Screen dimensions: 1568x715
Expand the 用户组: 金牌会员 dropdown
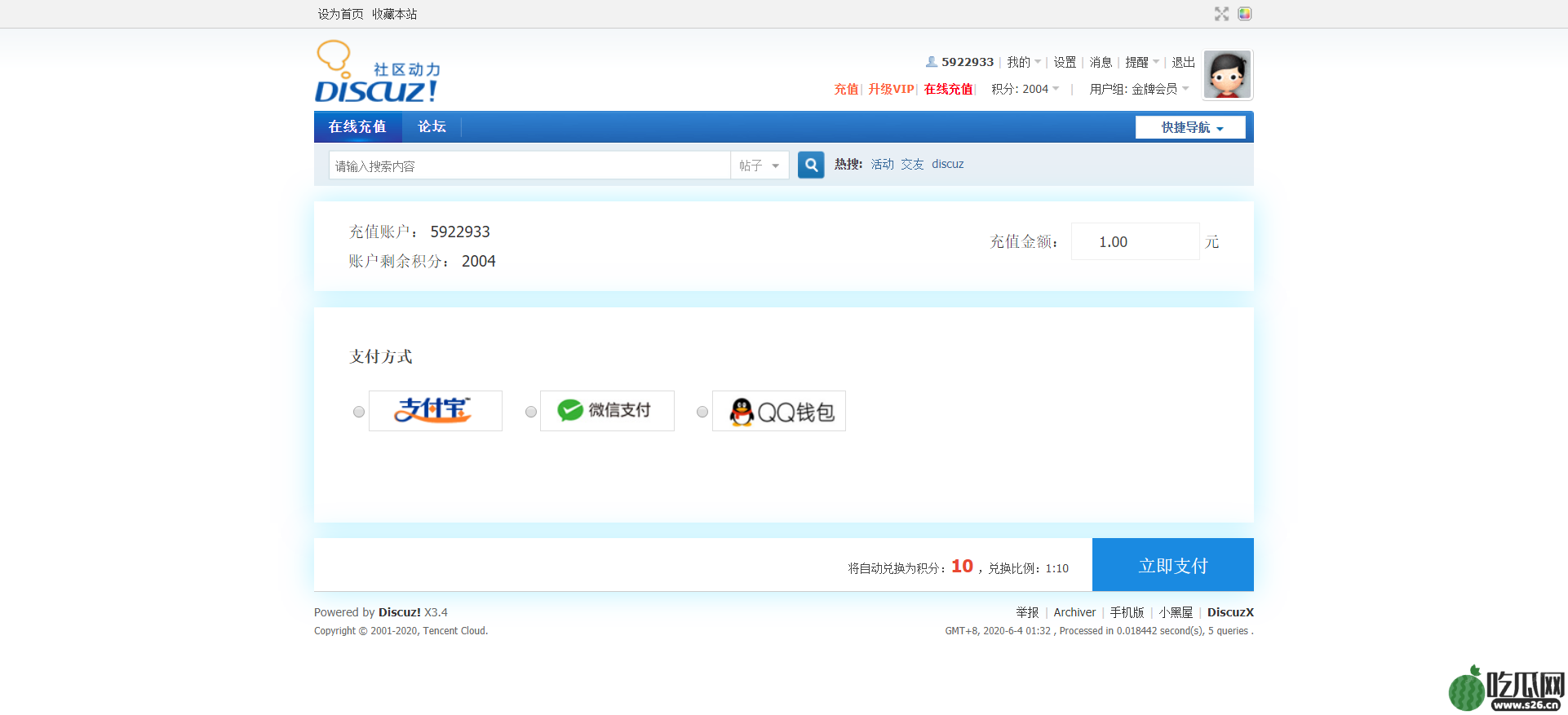1140,89
